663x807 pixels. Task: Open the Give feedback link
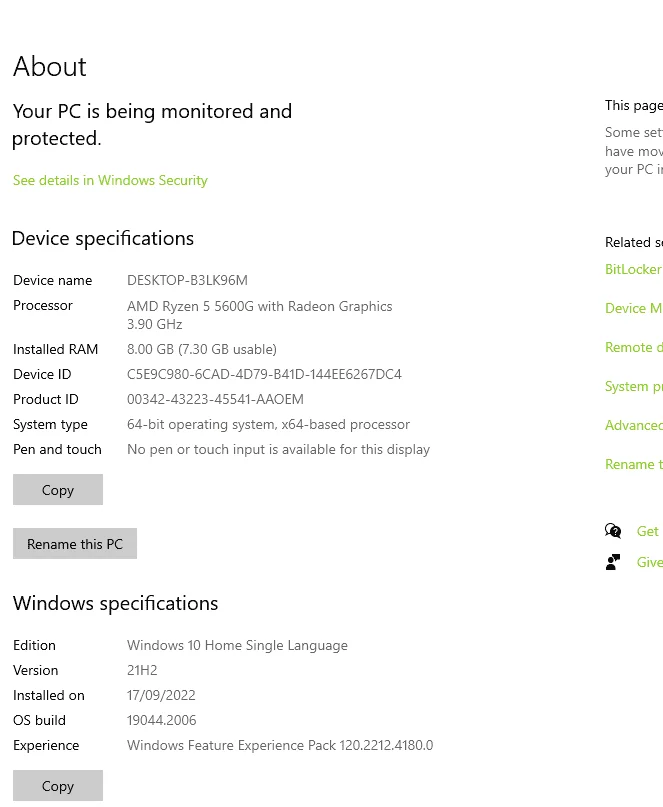click(650, 562)
